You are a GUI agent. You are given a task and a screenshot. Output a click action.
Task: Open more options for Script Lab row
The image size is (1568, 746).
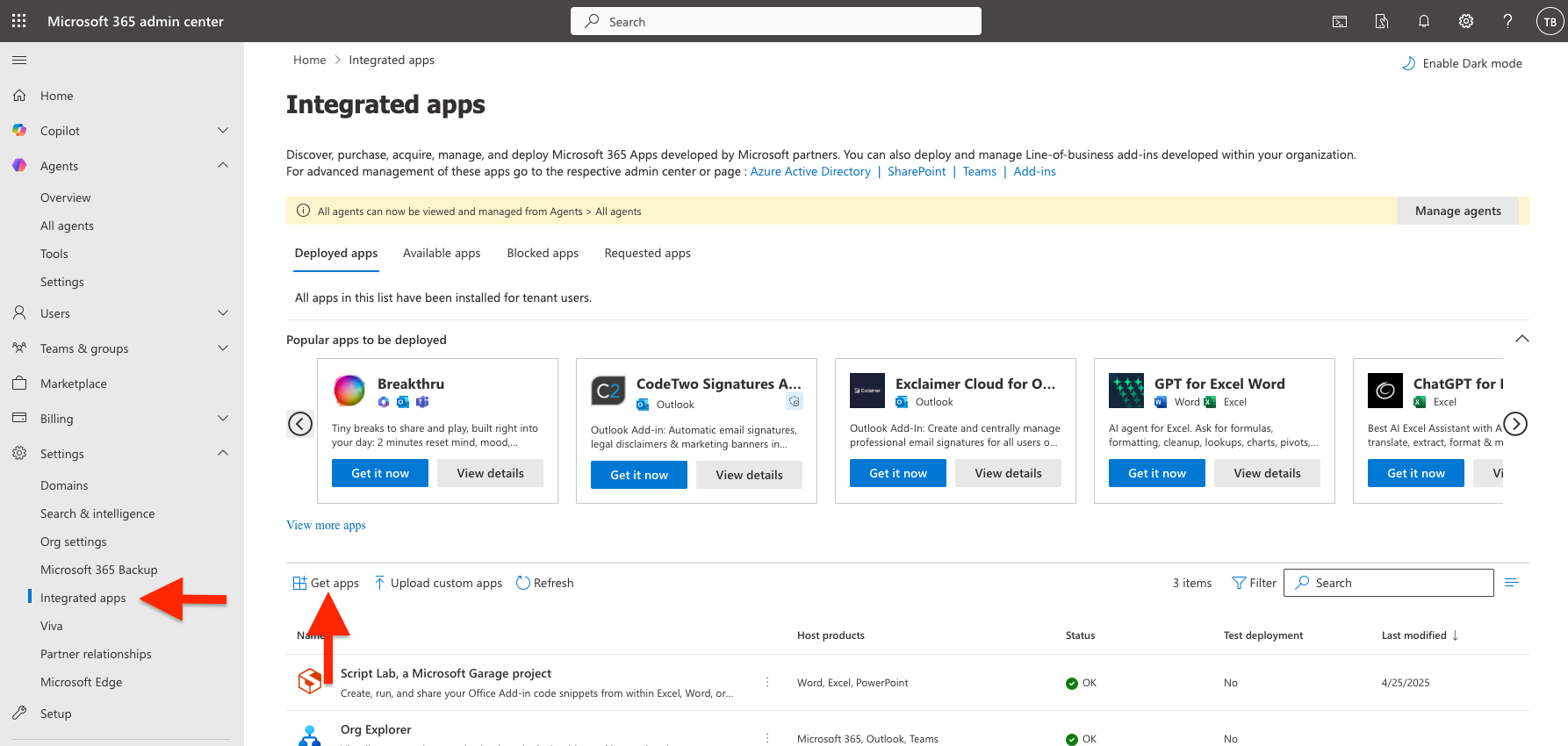767,682
